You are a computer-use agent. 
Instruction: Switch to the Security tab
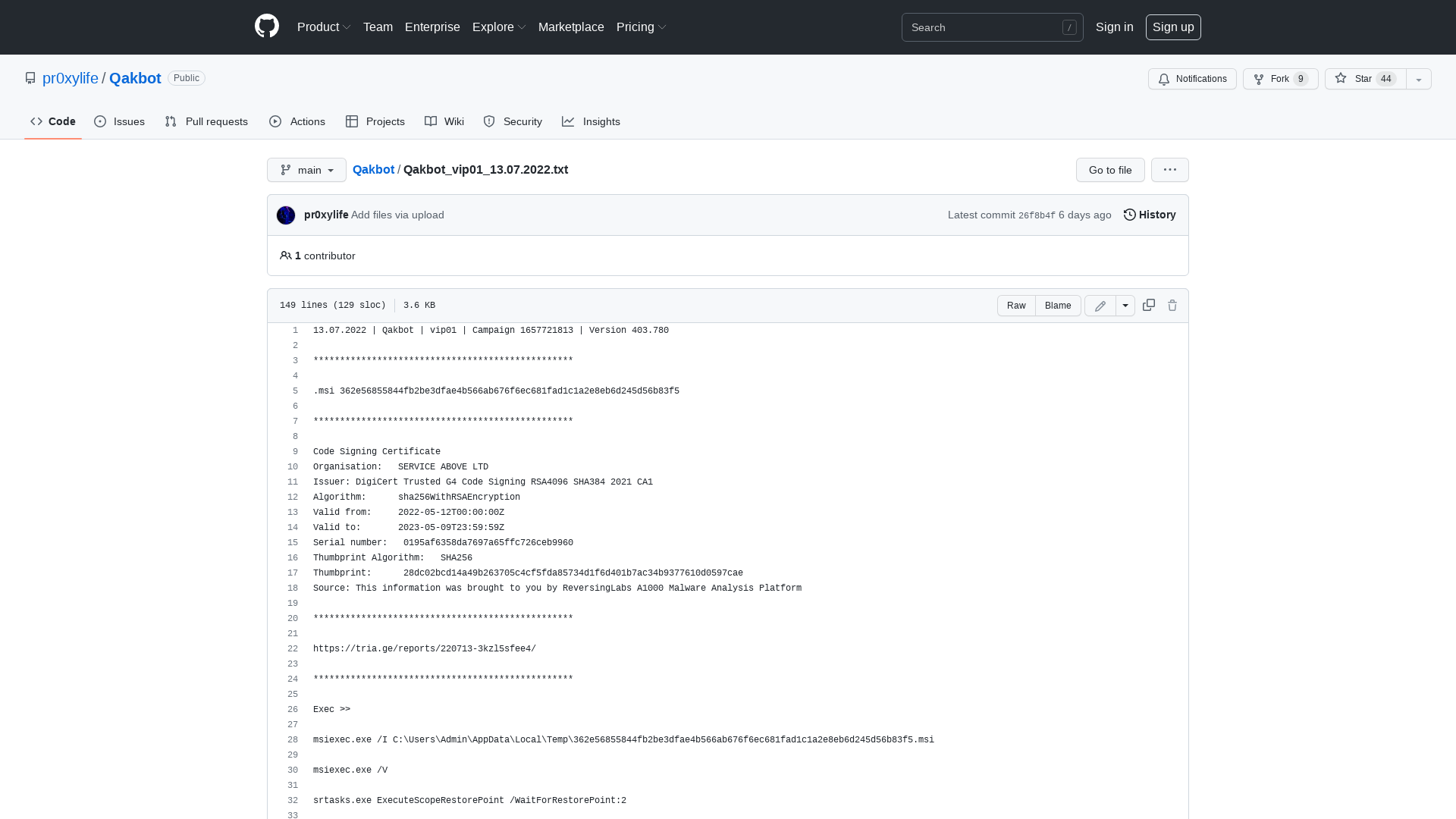pos(513,121)
